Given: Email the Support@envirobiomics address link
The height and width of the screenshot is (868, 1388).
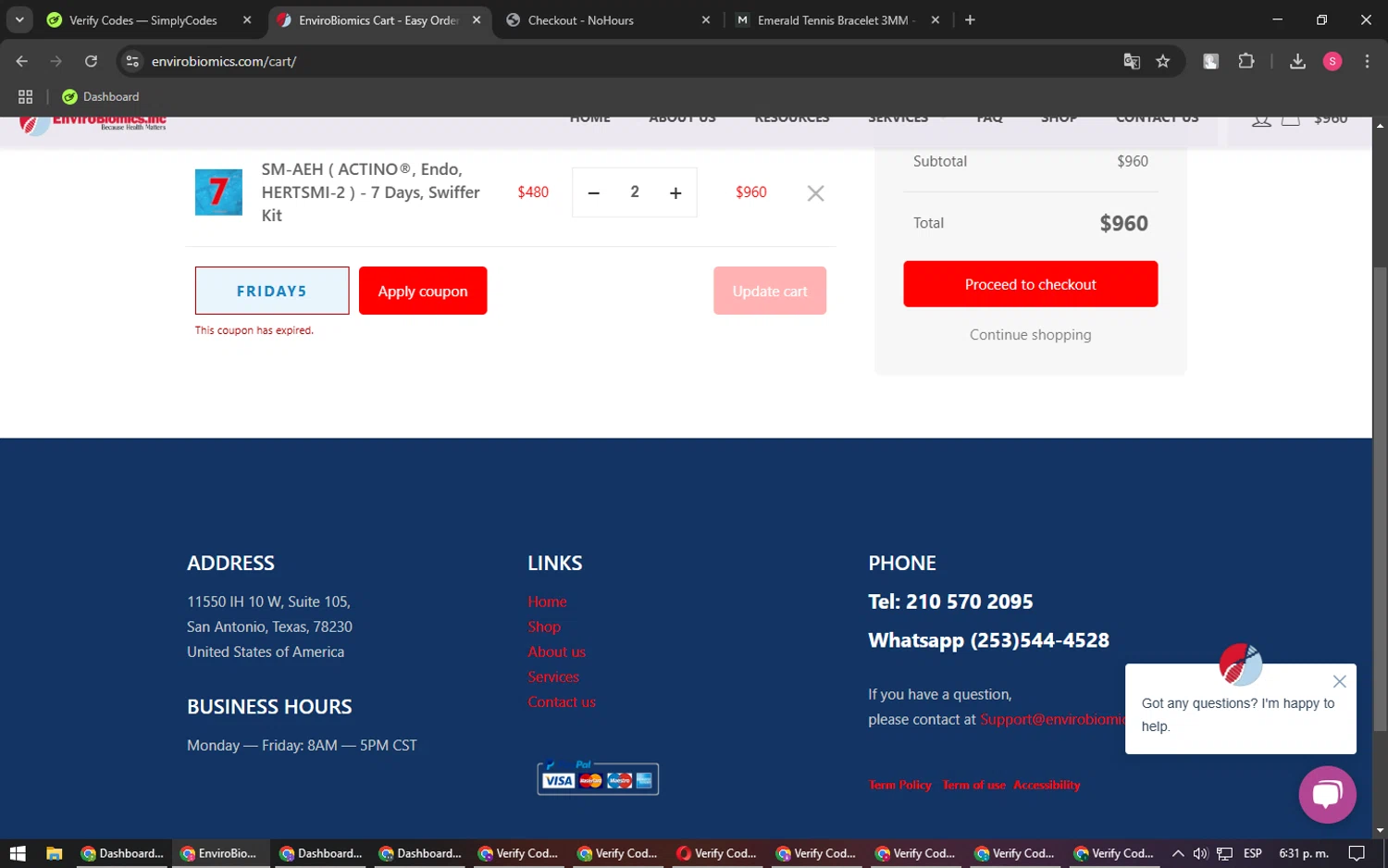Looking at the screenshot, I should pos(1052,719).
